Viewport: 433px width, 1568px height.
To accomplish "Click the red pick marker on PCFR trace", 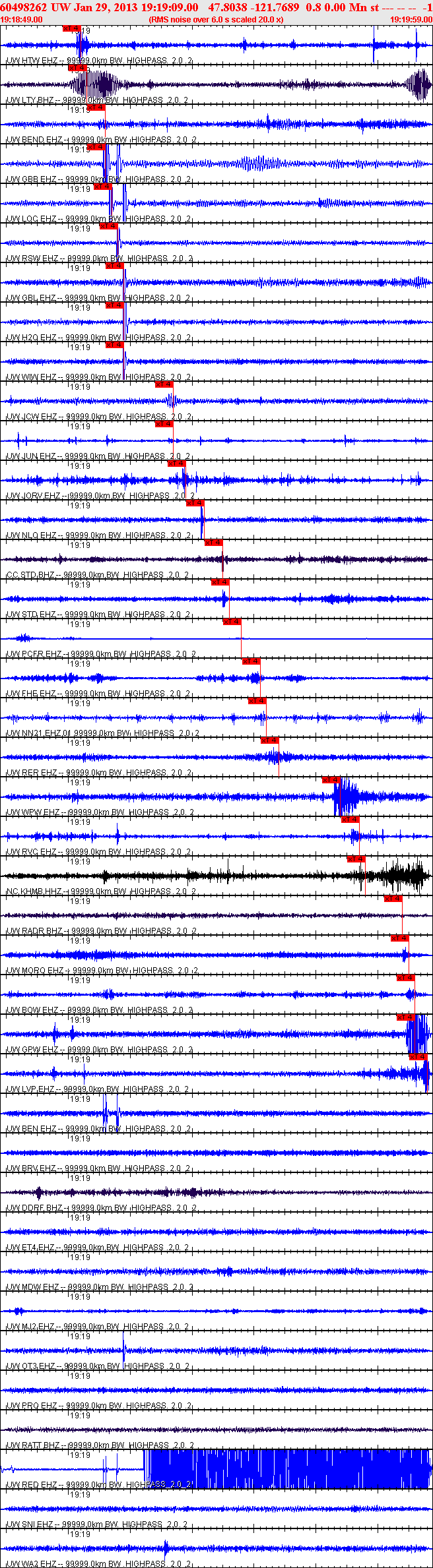I will [232, 622].
